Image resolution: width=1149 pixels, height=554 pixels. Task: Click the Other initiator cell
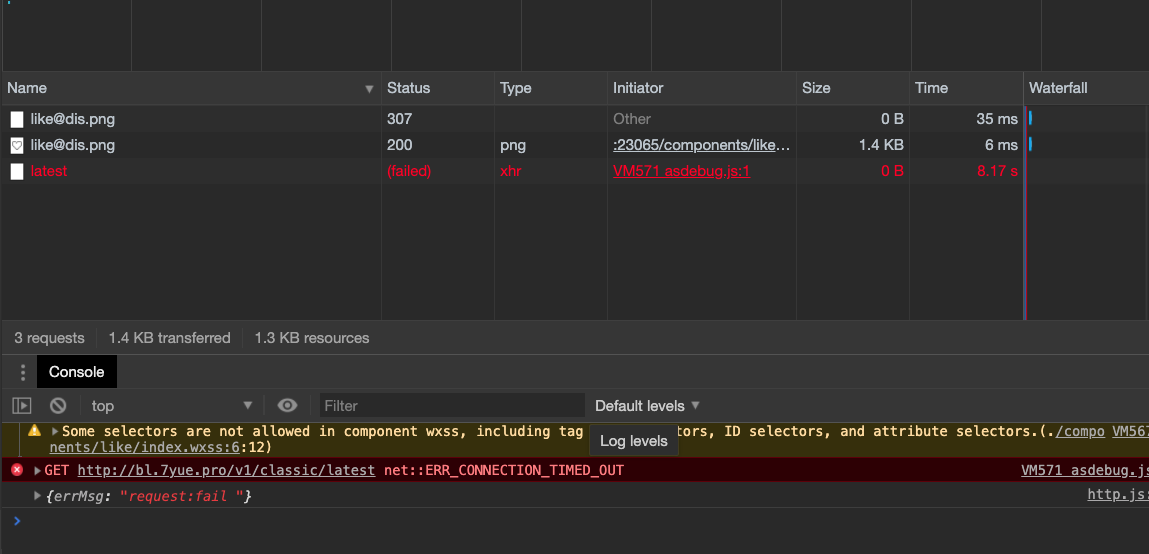click(632, 119)
